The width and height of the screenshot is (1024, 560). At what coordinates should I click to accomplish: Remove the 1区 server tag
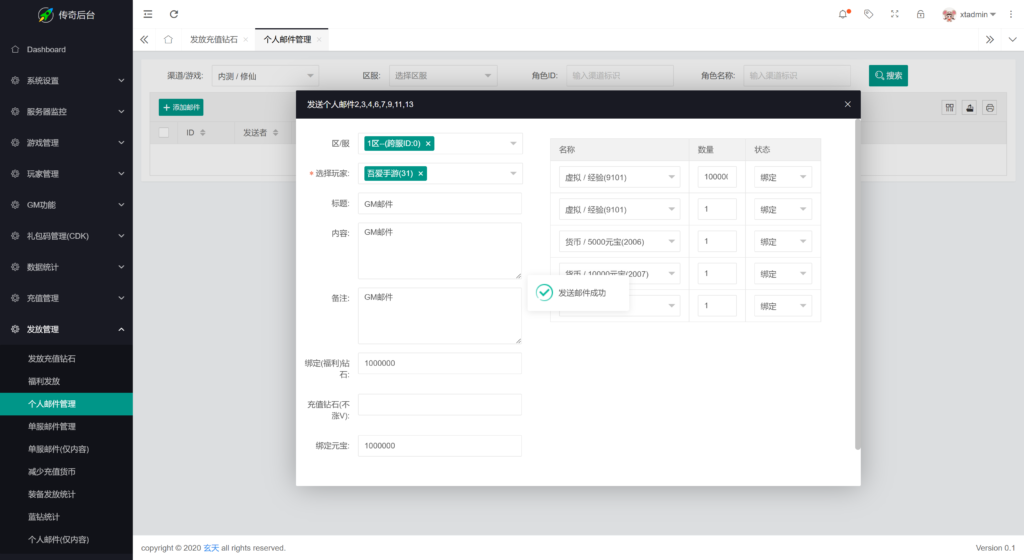[428, 144]
